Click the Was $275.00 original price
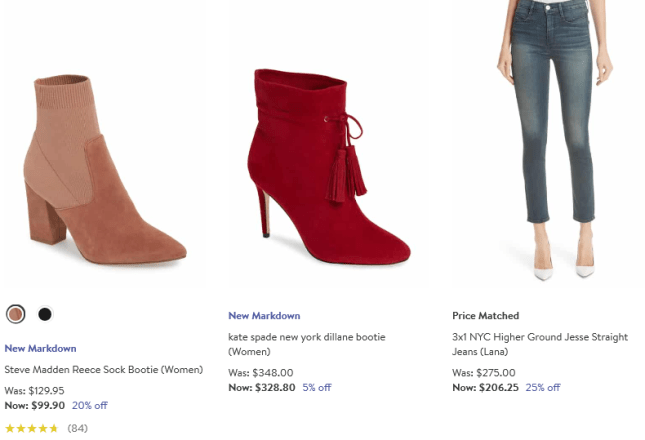Screen dimensions: 645x440 (485, 373)
